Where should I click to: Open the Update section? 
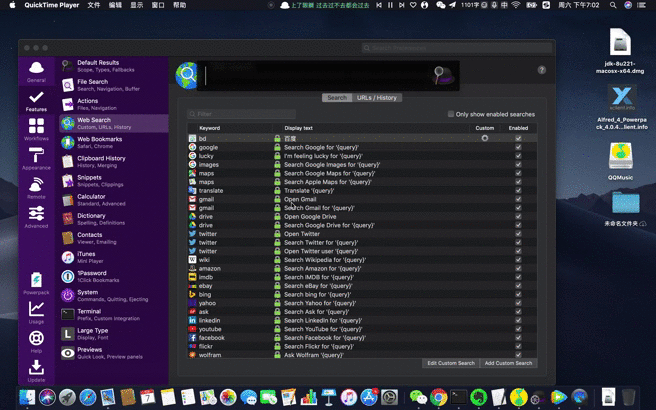36,371
